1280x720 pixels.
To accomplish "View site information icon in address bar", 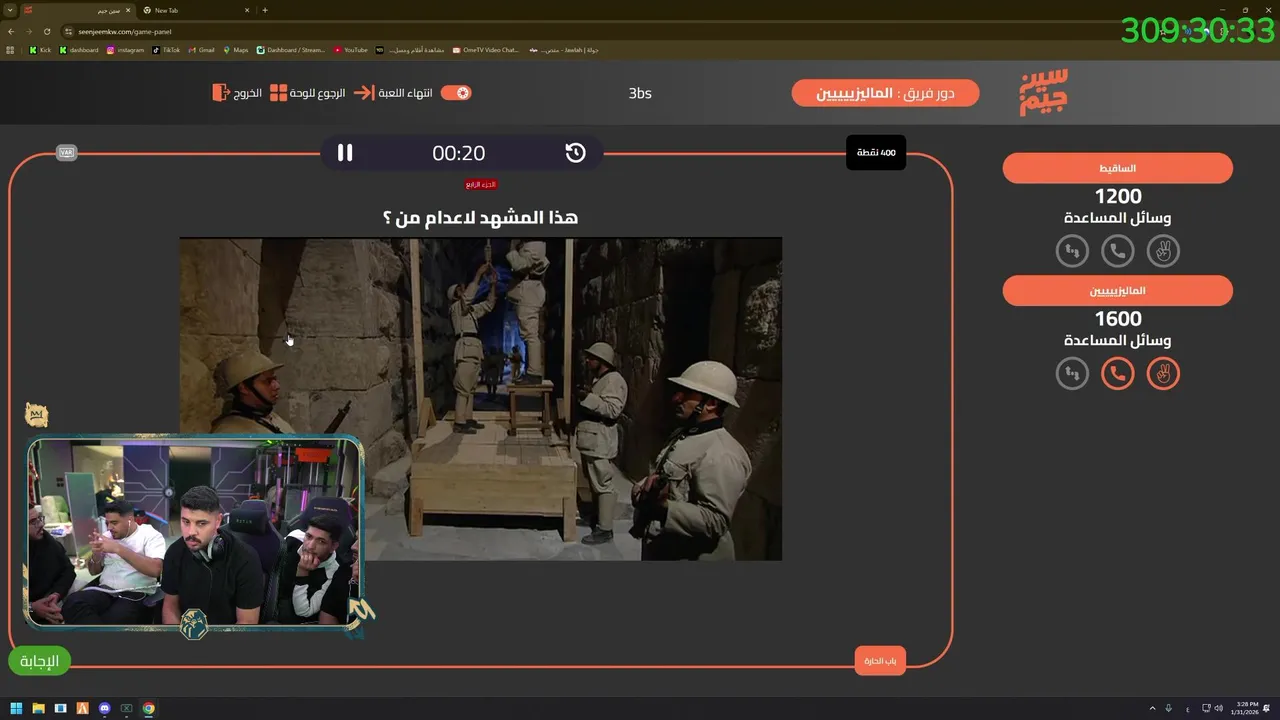I will pyautogui.click(x=69, y=31).
